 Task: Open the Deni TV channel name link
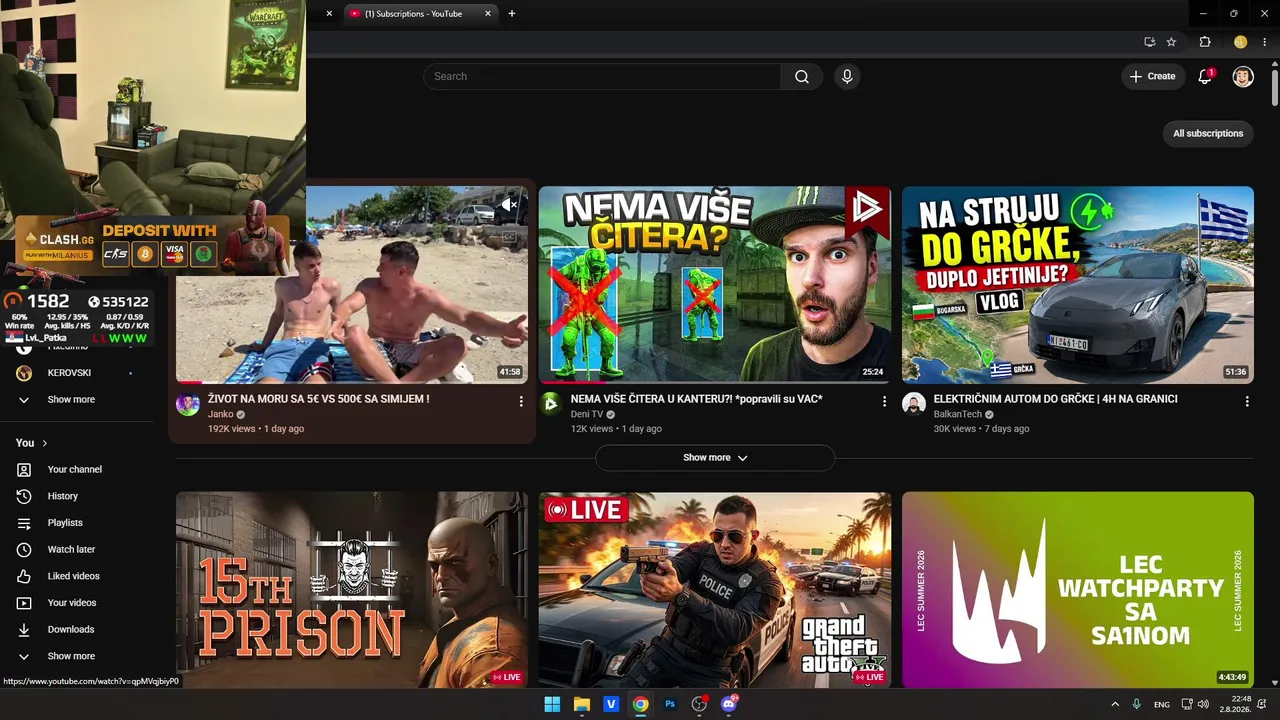pos(587,414)
